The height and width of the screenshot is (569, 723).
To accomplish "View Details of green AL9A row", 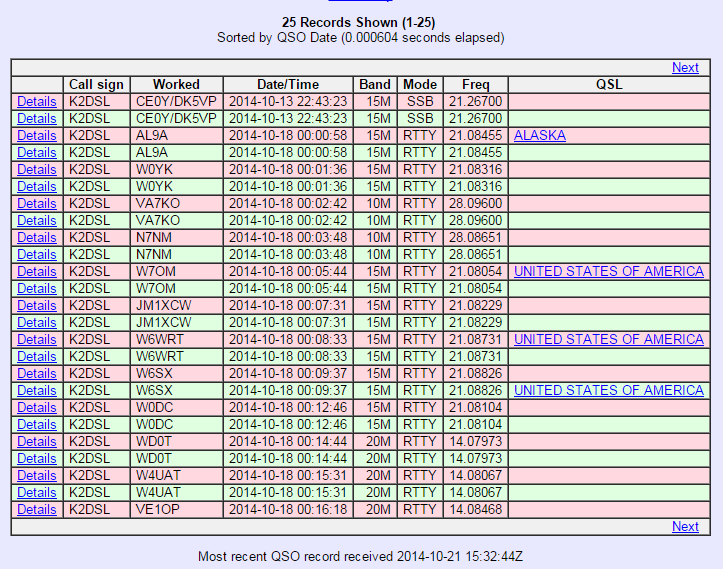I will click(37, 153).
